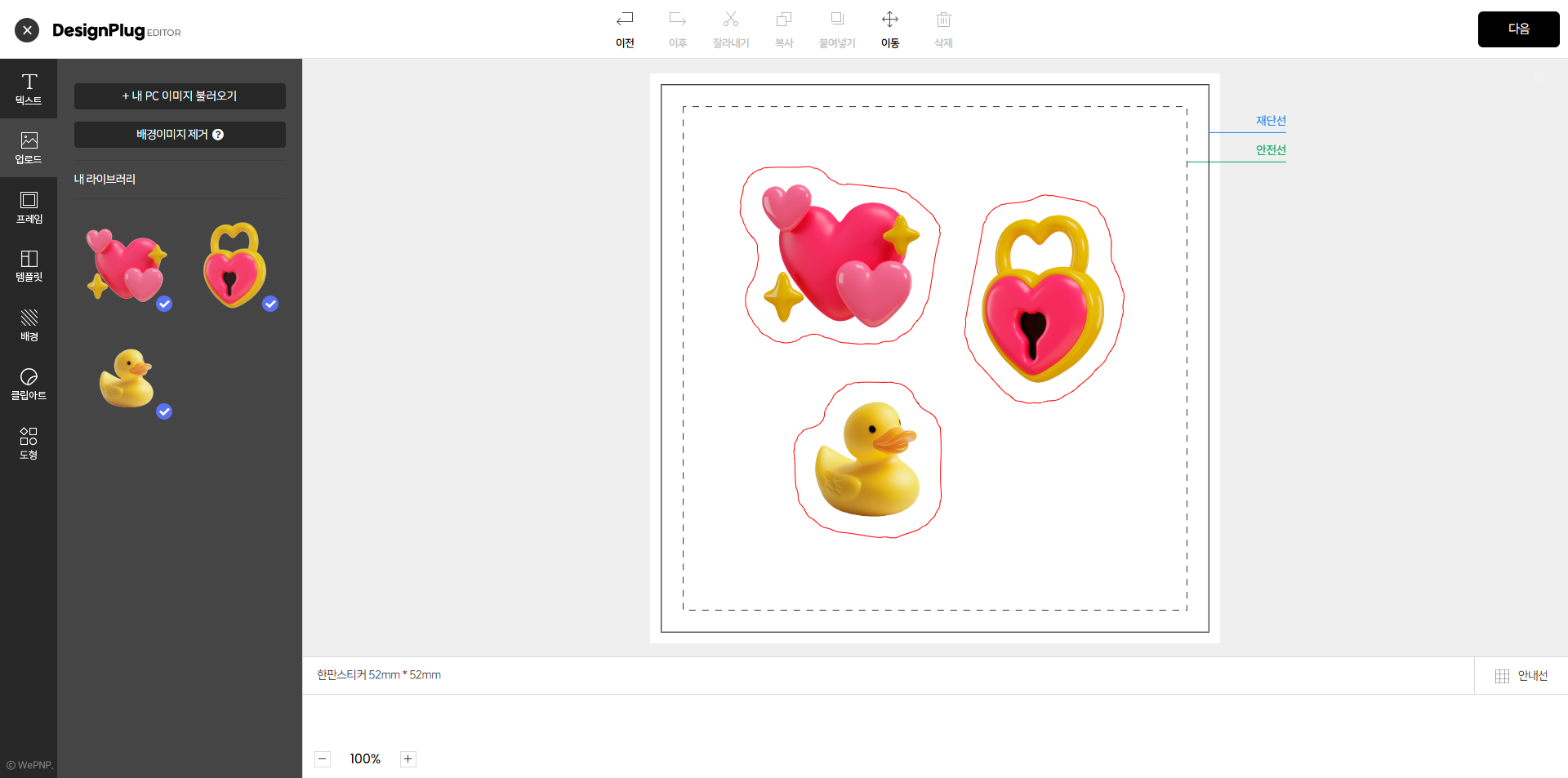Image resolution: width=1568 pixels, height=778 pixels.
Task: Switch to the Upload tab
Action: (29, 148)
